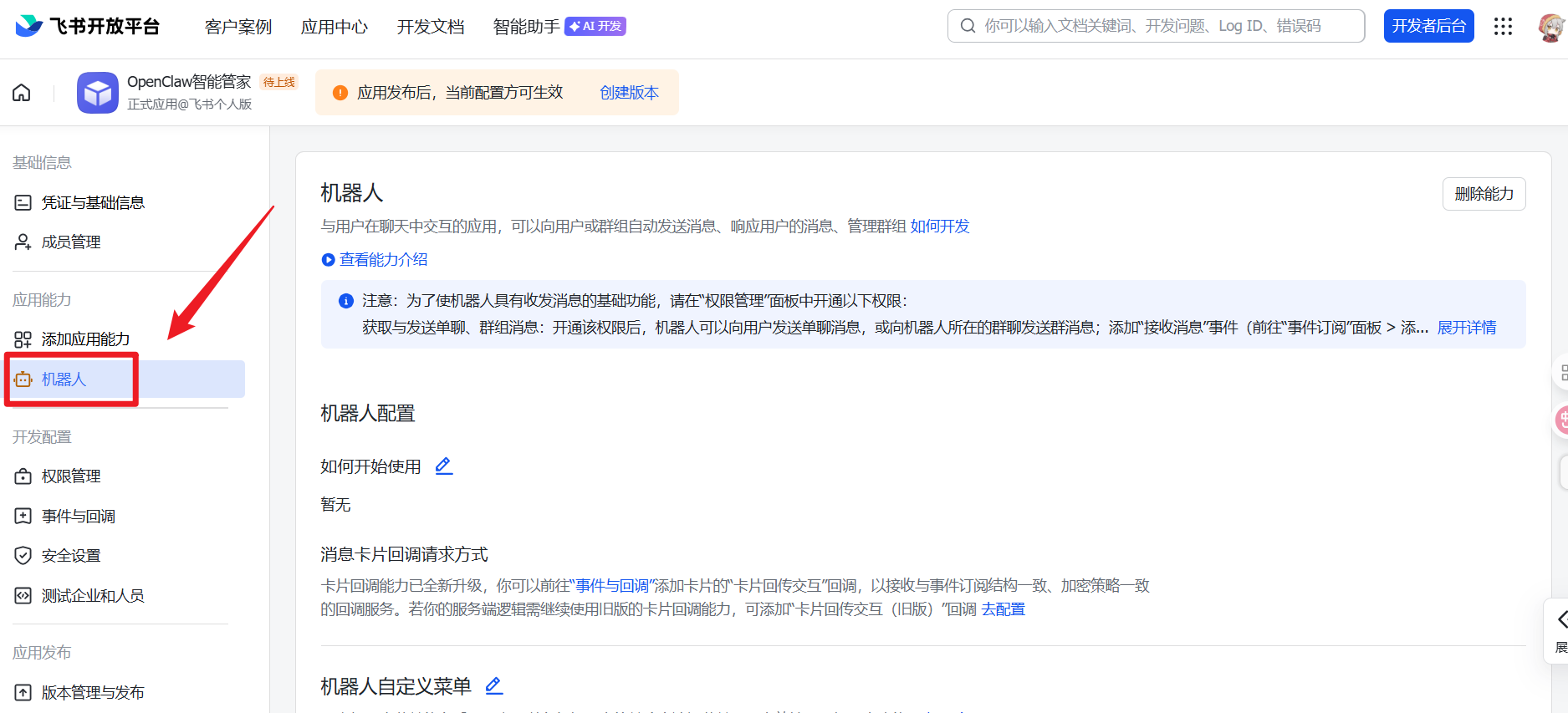Viewport: 1568px width, 713px height.
Task: Open the 如何开发 link
Action: pyautogui.click(x=940, y=227)
